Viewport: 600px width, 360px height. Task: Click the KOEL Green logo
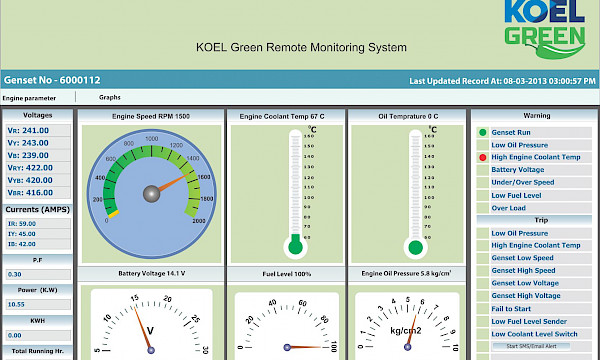point(545,30)
